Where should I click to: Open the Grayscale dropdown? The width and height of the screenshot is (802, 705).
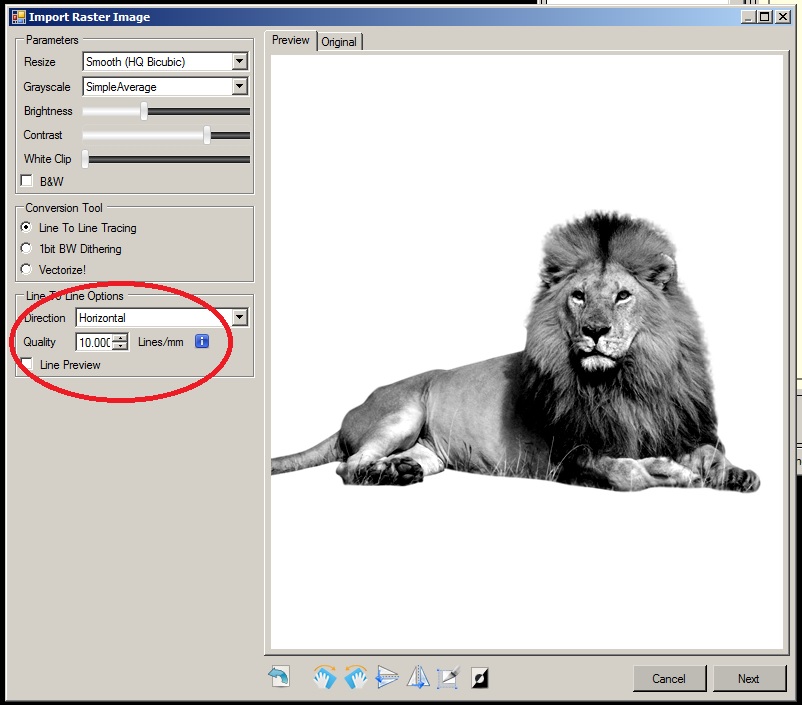(239, 86)
